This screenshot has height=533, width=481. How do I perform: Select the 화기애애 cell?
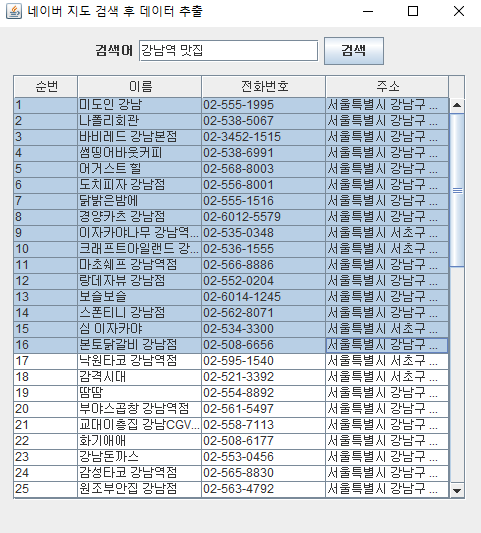140,441
